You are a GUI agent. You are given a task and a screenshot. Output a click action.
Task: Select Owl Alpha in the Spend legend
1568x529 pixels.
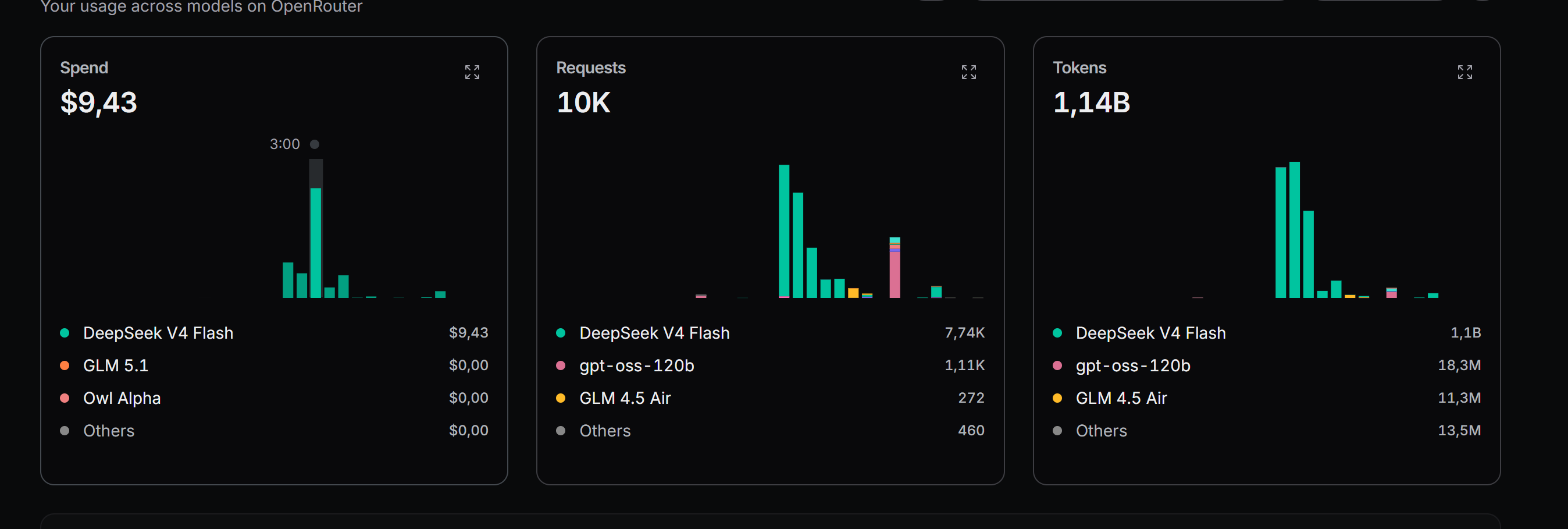pos(122,398)
